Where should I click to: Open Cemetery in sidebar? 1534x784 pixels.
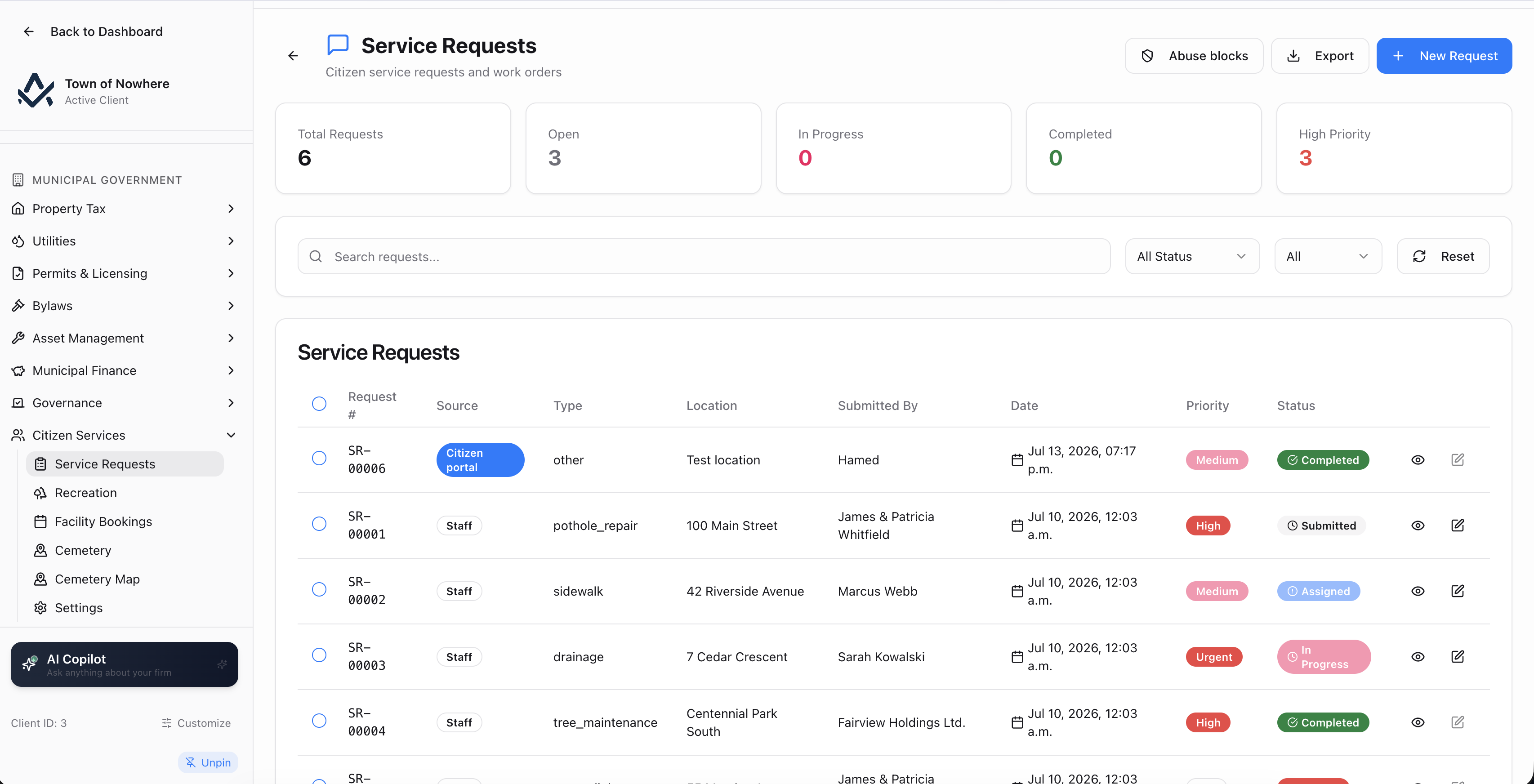click(x=125, y=550)
